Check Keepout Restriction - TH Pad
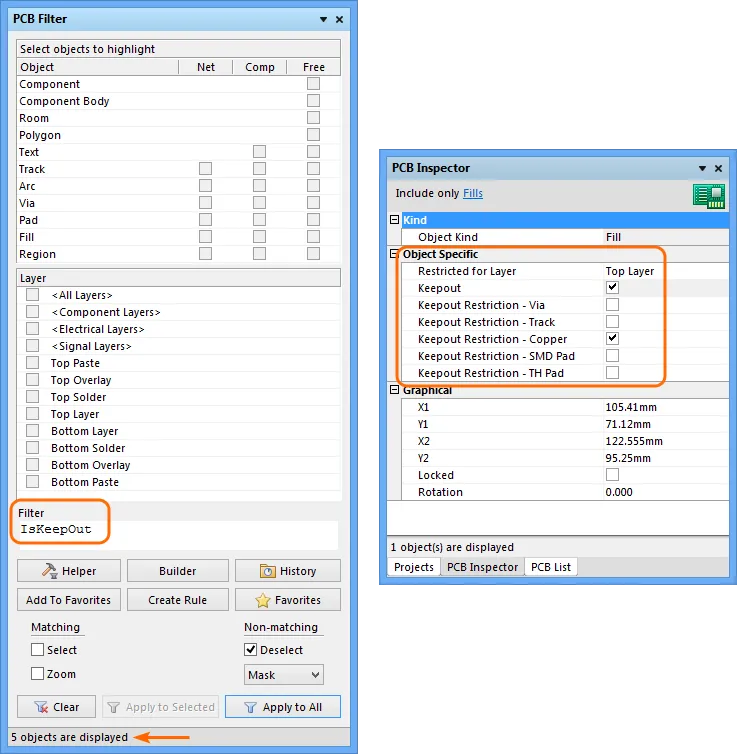This screenshot has width=737, height=754. (612, 372)
